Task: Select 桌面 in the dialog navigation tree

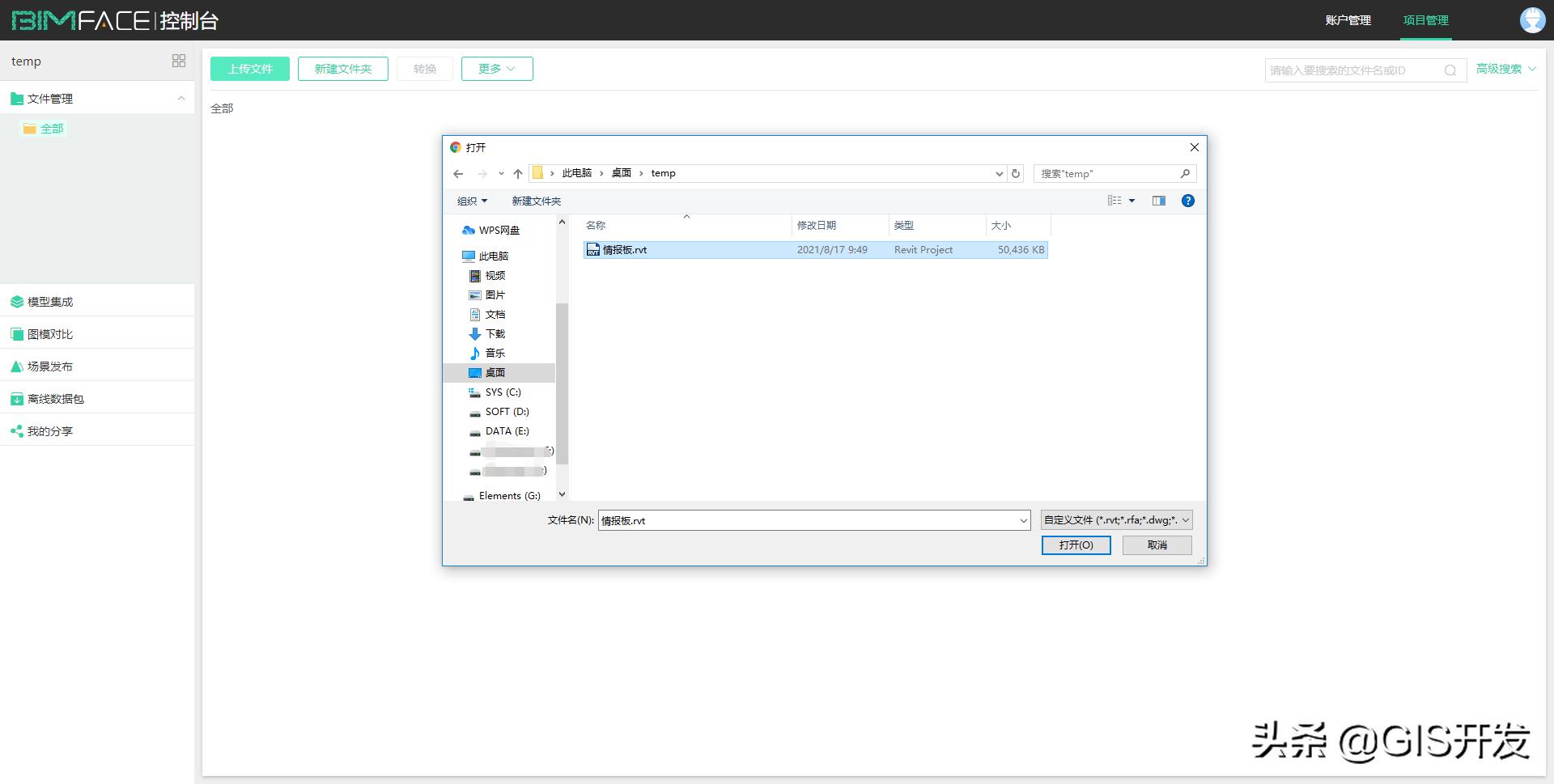Action: click(495, 373)
